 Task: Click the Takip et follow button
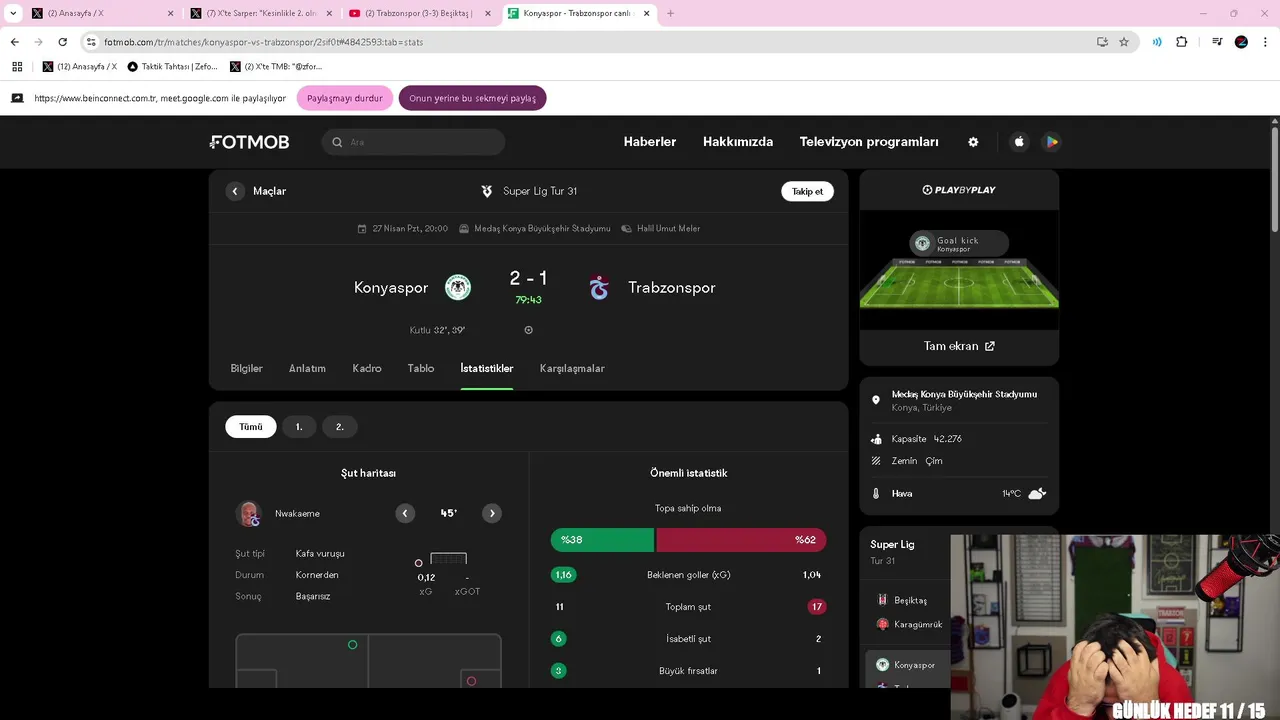(x=807, y=191)
